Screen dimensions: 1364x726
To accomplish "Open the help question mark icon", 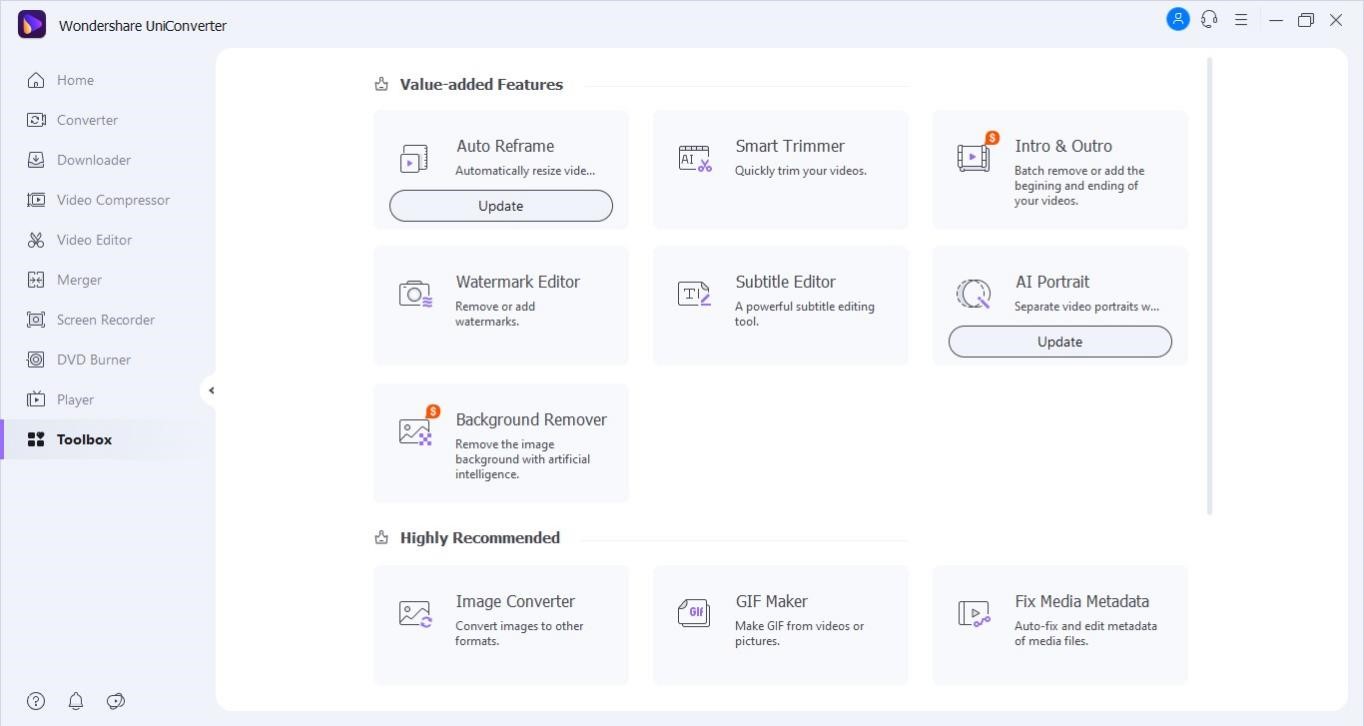I will [36, 701].
